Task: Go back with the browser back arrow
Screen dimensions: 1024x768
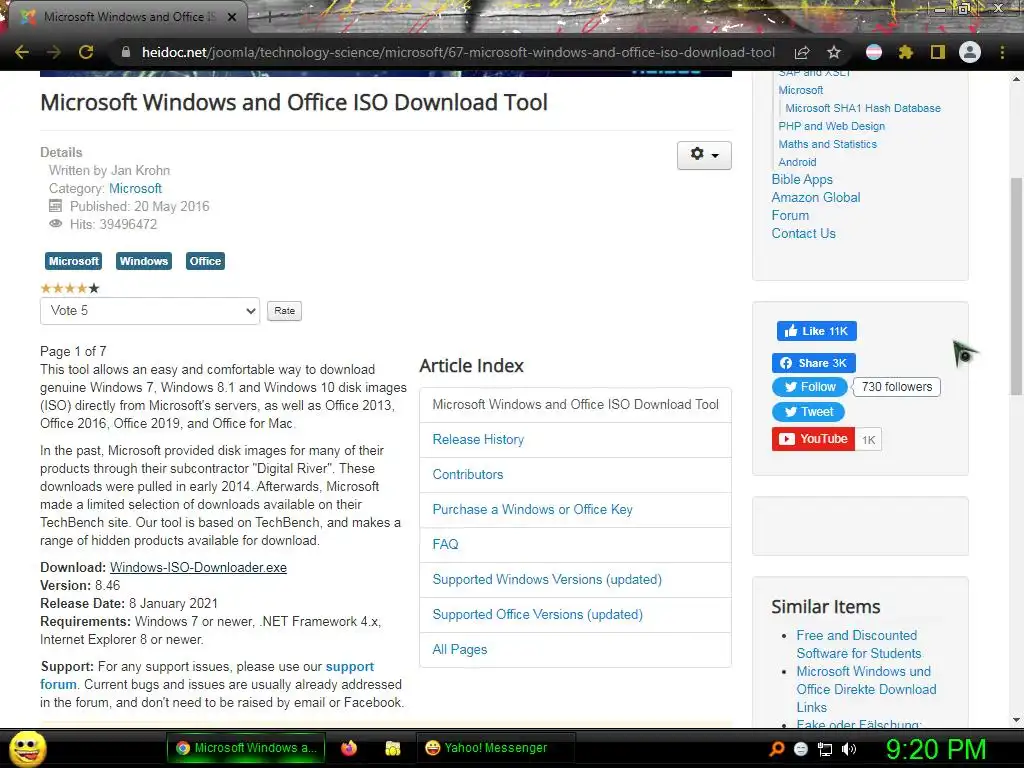Action: (x=22, y=52)
